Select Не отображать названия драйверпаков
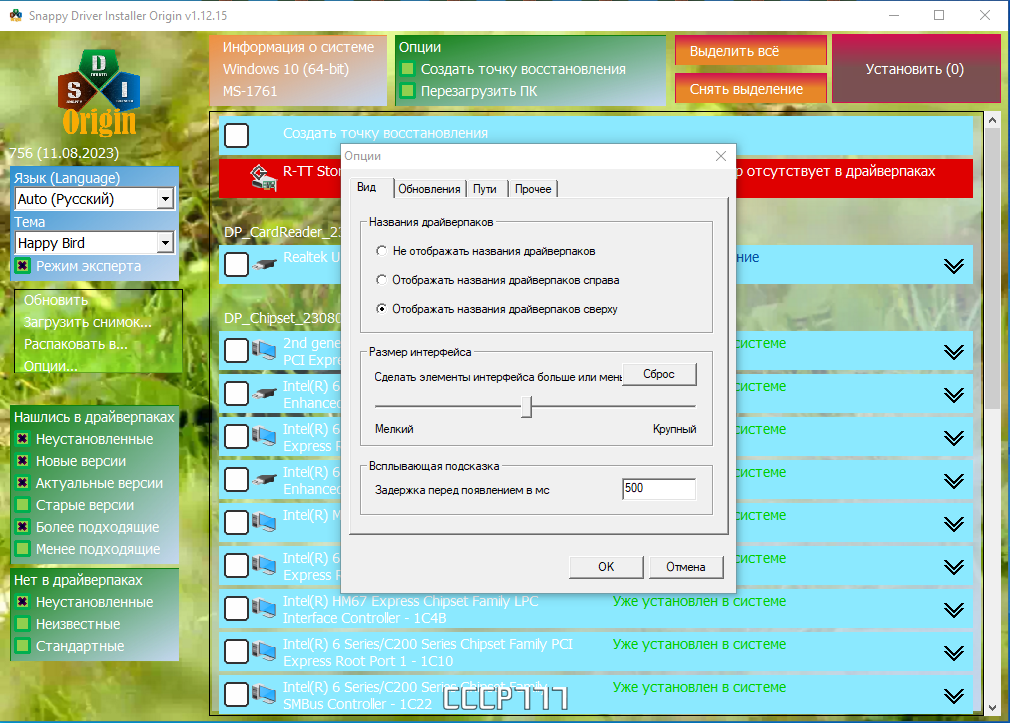Image resolution: width=1010 pixels, height=723 pixels. [x=381, y=251]
